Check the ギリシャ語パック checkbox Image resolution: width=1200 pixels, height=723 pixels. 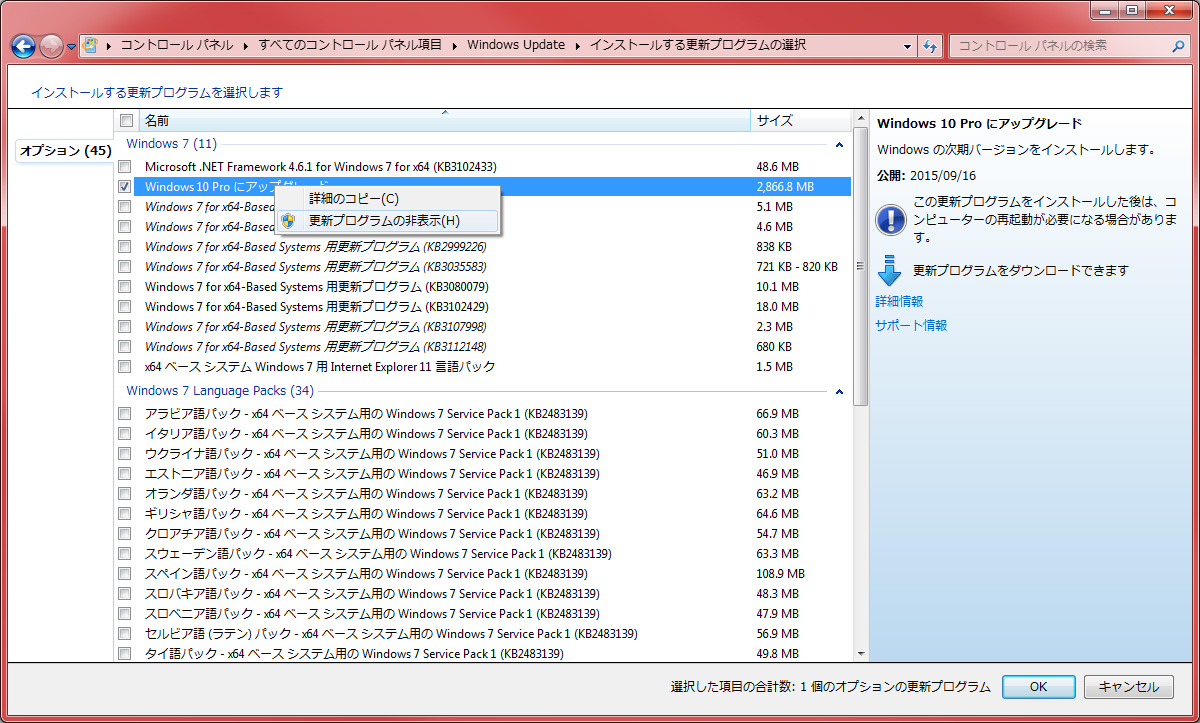124,514
